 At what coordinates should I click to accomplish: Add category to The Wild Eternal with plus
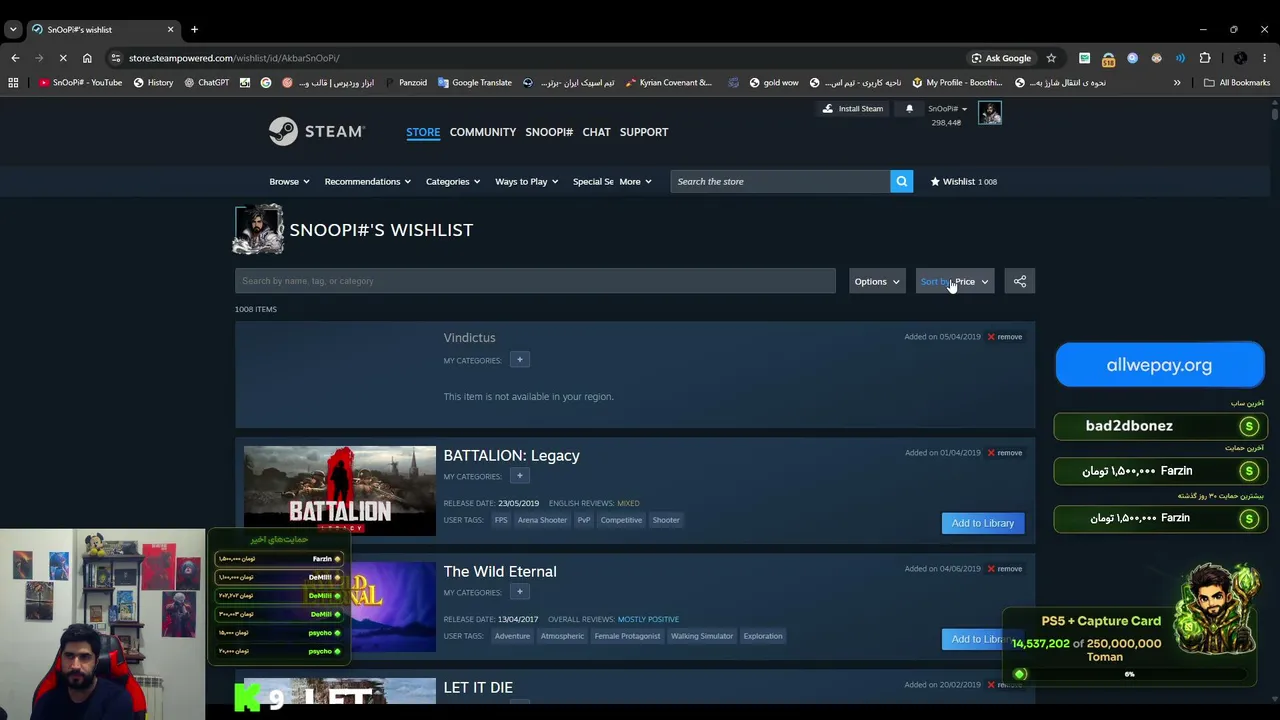pos(519,592)
